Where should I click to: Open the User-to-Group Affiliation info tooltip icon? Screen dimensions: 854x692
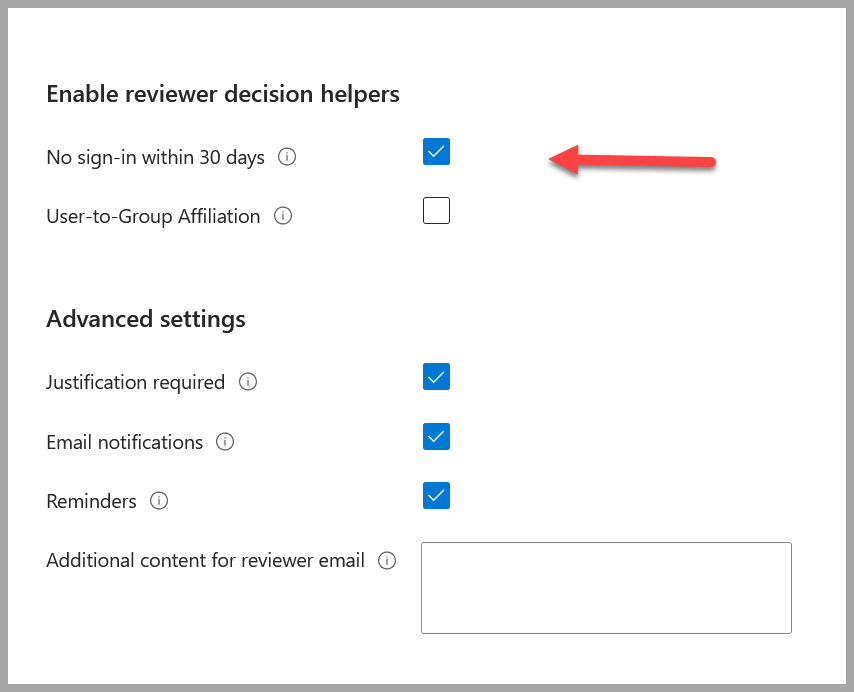(283, 216)
